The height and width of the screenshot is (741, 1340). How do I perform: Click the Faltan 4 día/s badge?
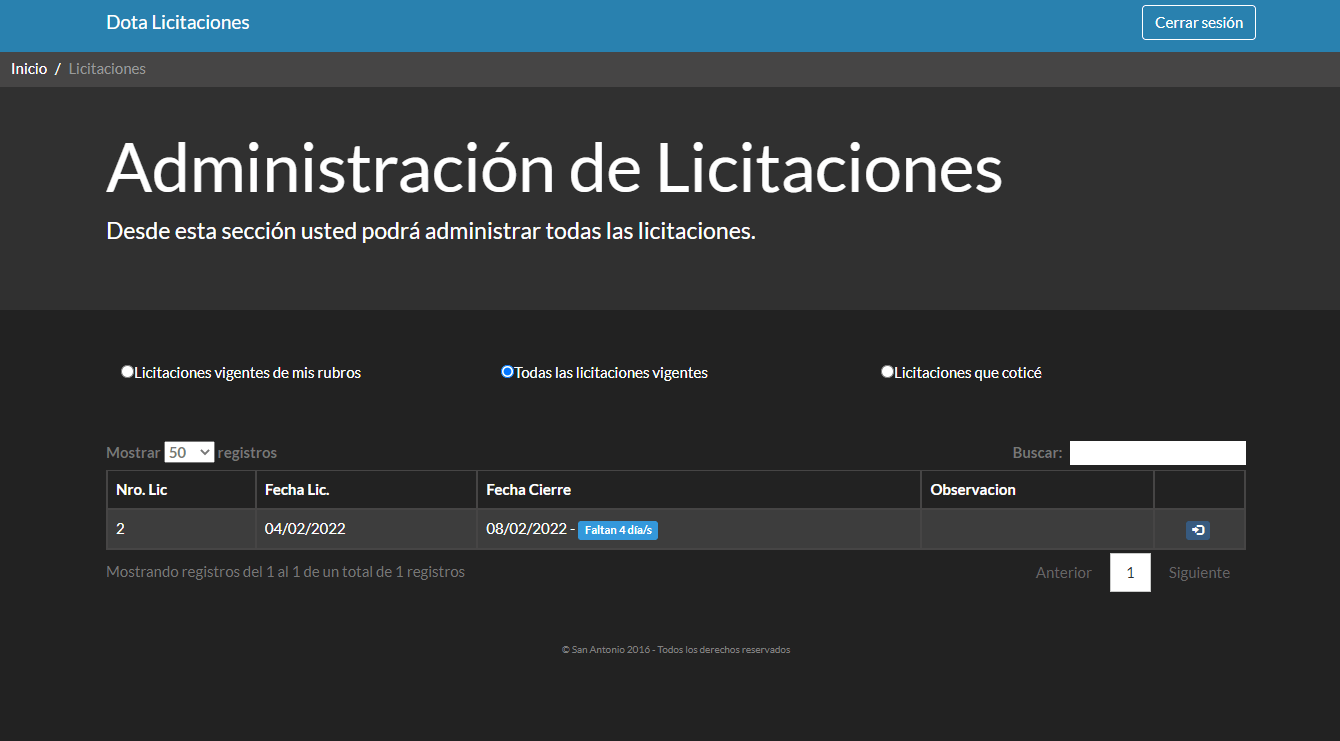[617, 530]
